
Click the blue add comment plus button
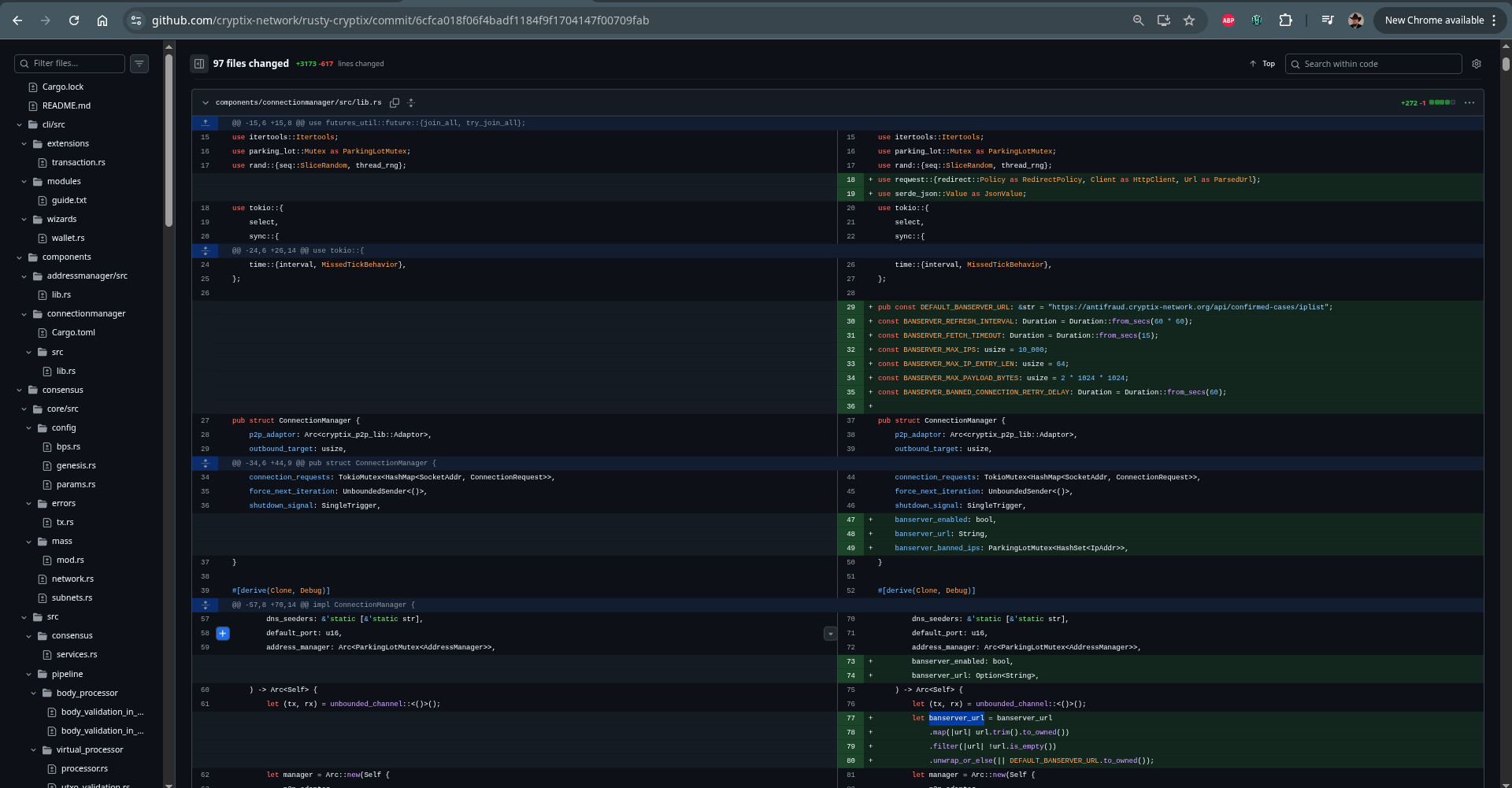pos(223,634)
